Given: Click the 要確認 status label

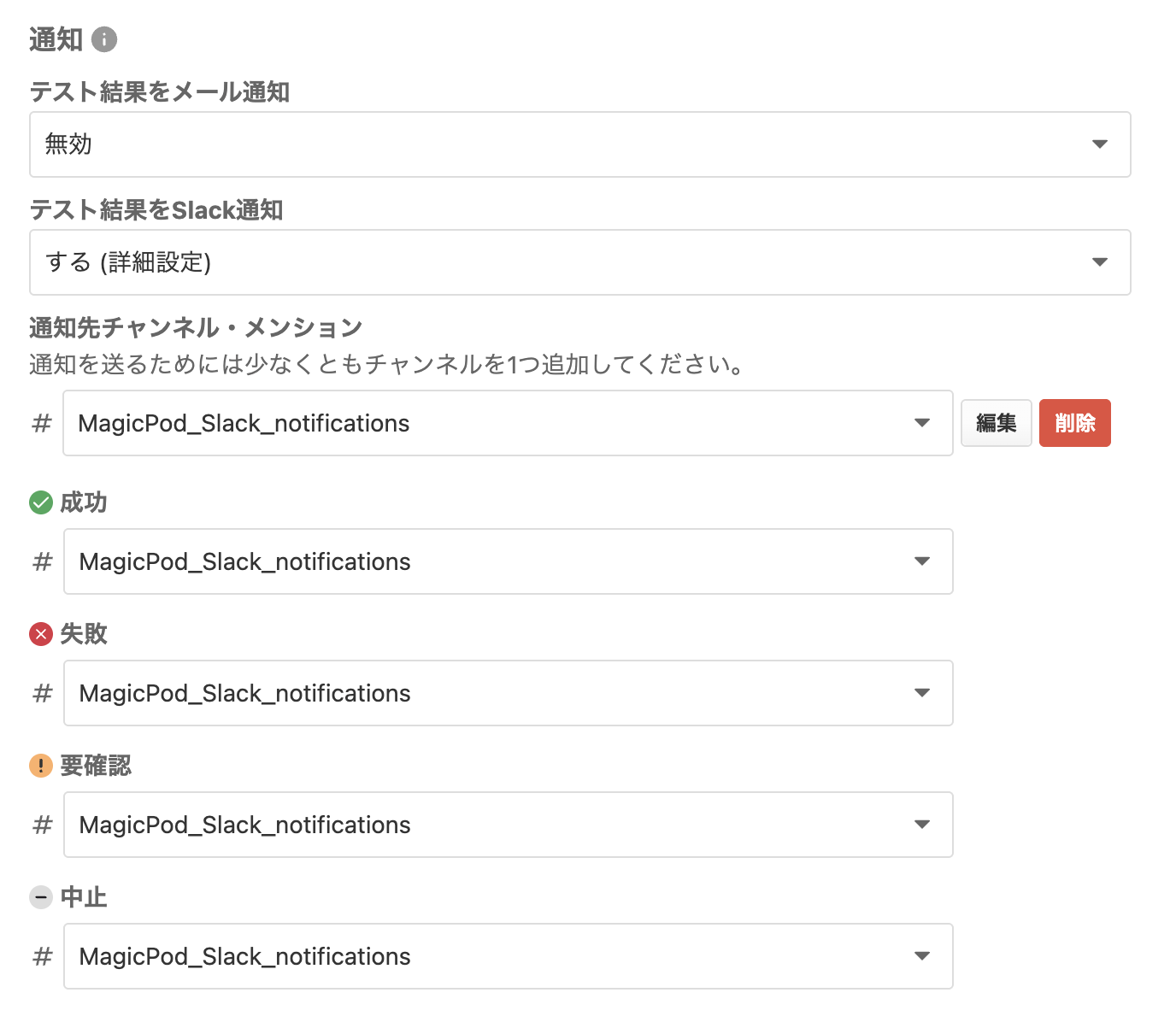Looking at the screenshot, I should [x=96, y=766].
